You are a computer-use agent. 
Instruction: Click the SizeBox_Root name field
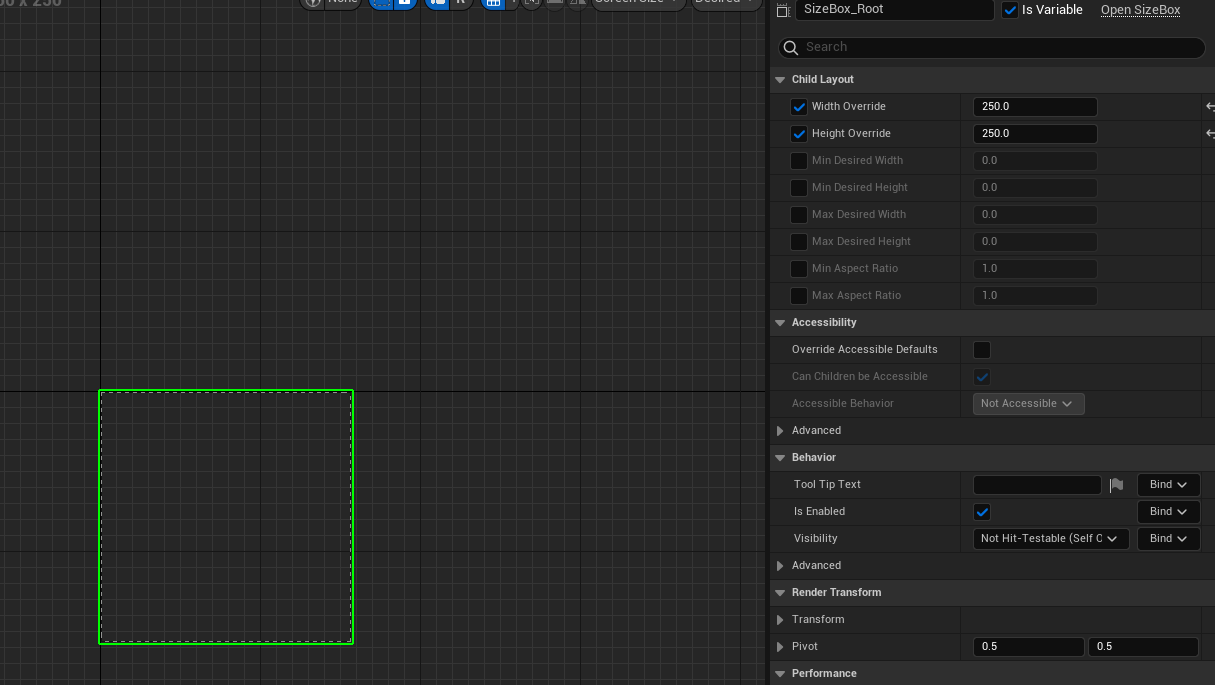[x=895, y=9]
